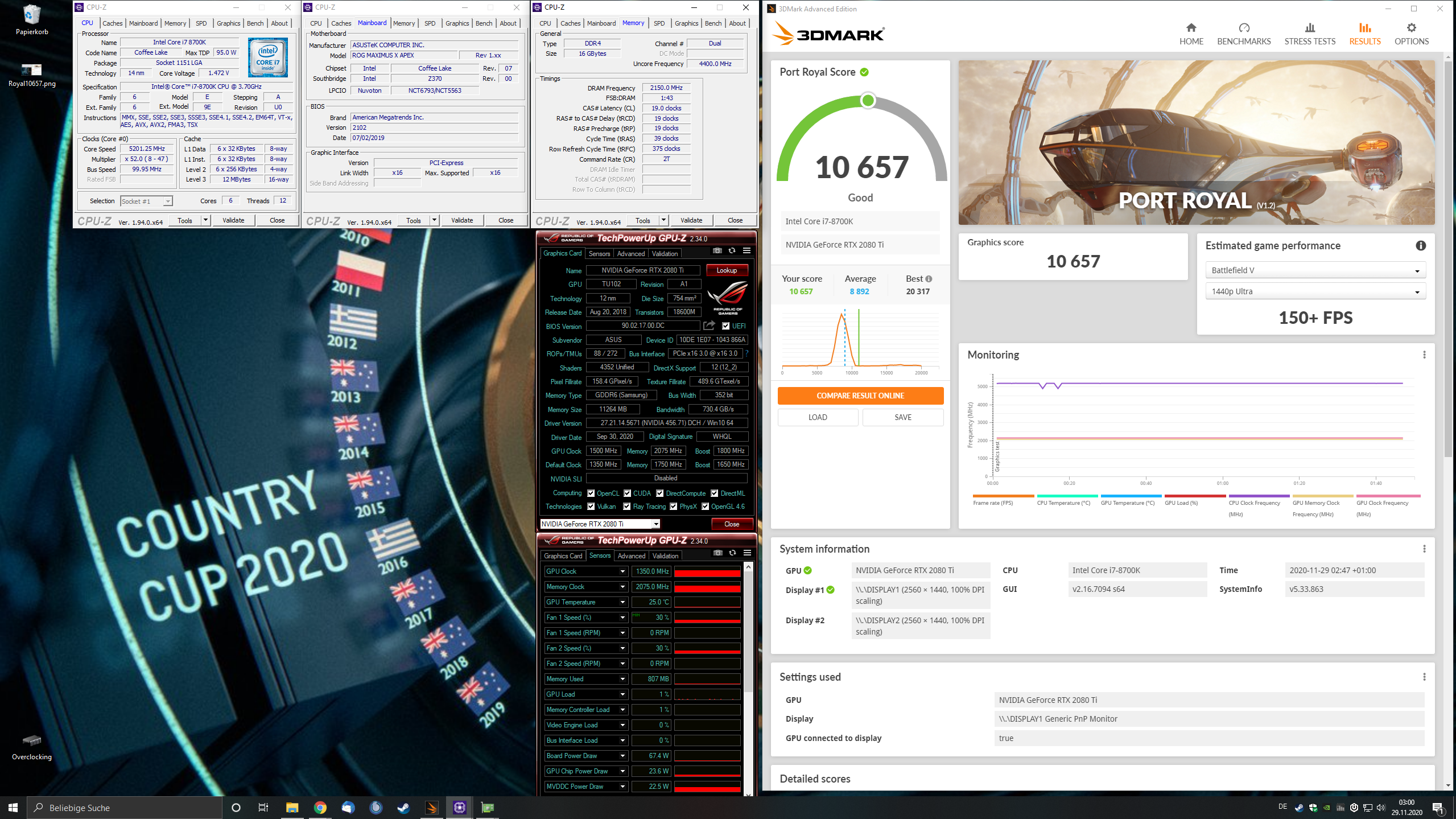Open the Socket #1 selection dropdown in CPU-Z
Viewport: 1456px width, 819px height.
tap(146, 201)
